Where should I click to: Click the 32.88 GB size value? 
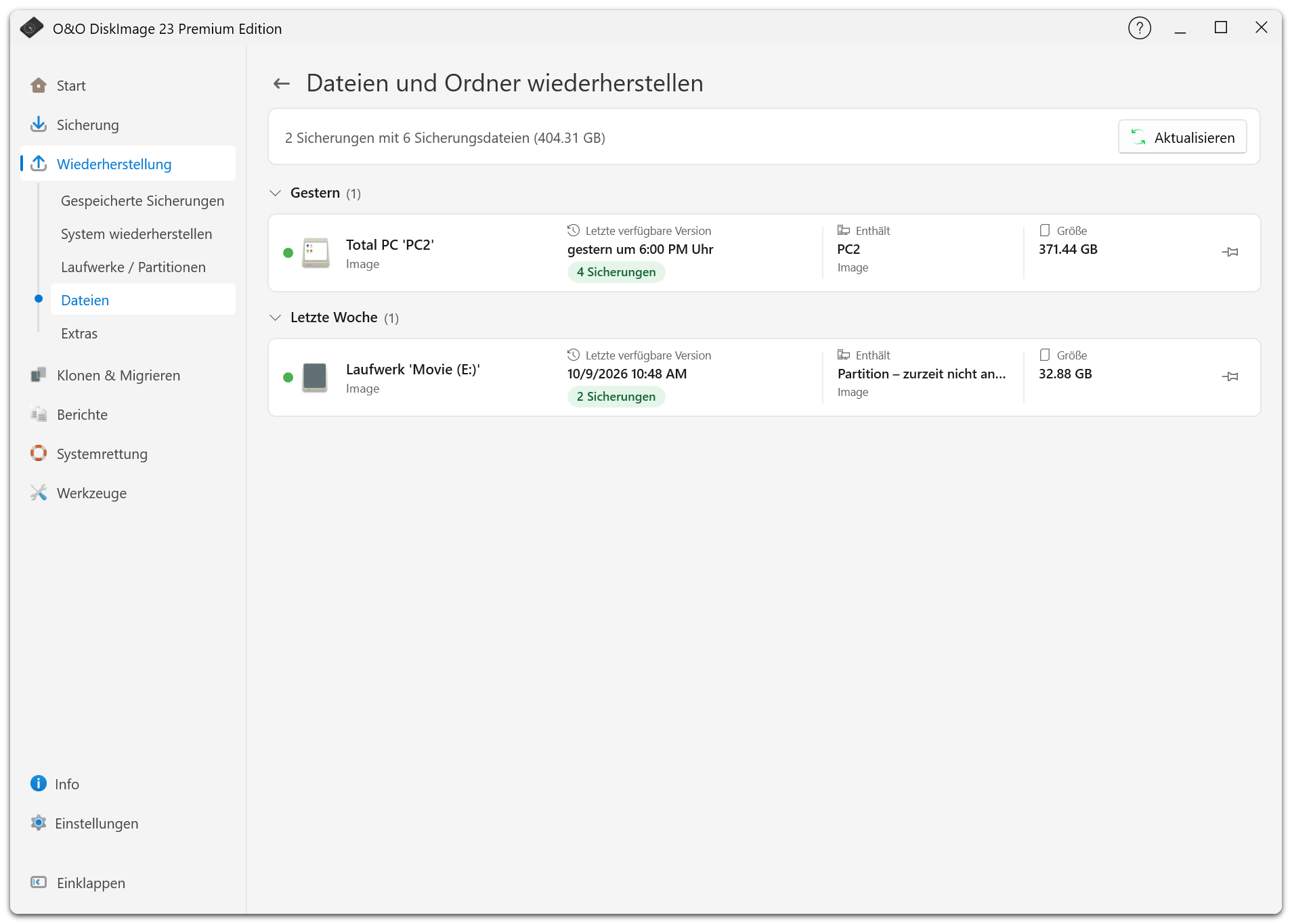click(1065, 374)
